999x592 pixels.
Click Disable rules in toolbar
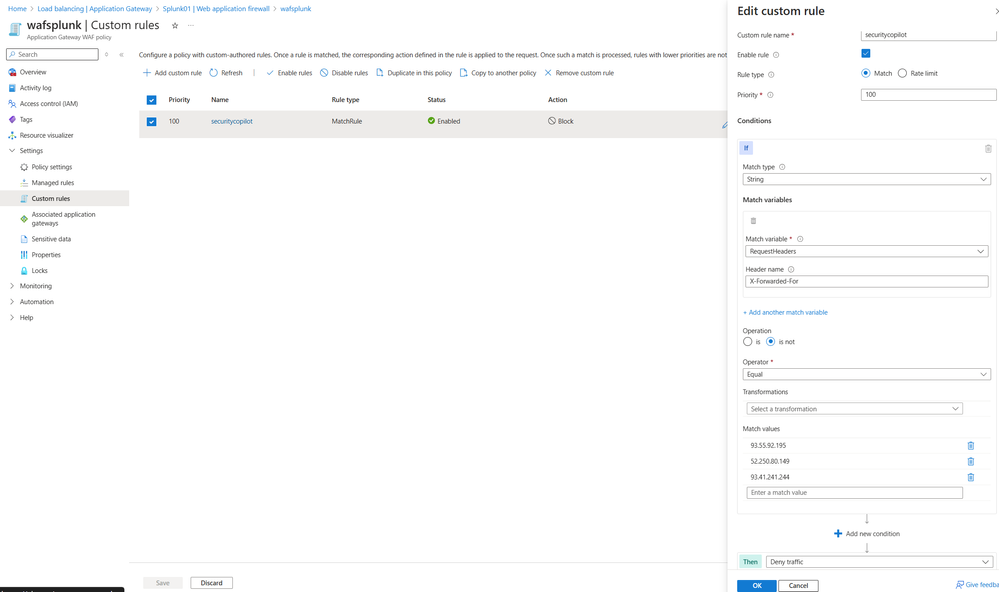[x=343, y=73]
